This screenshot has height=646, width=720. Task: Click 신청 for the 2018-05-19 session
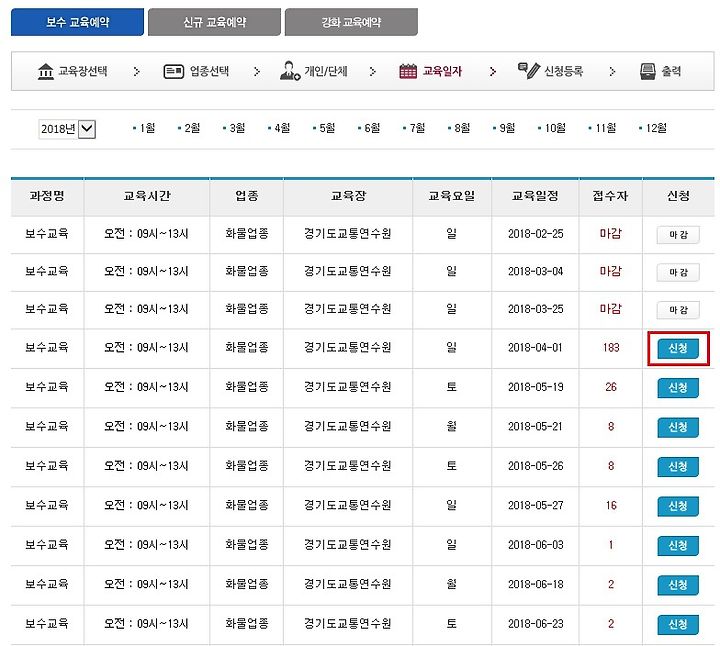pyautogui.click(x=678, y=388)
